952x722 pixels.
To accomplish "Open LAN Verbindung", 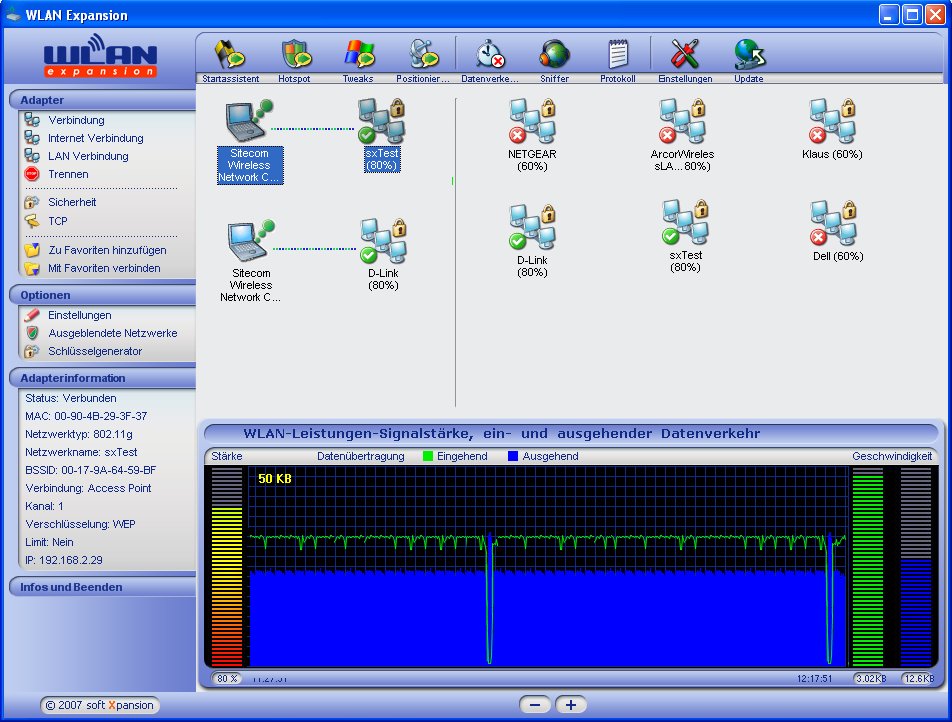I will click(x=88, y=156).
